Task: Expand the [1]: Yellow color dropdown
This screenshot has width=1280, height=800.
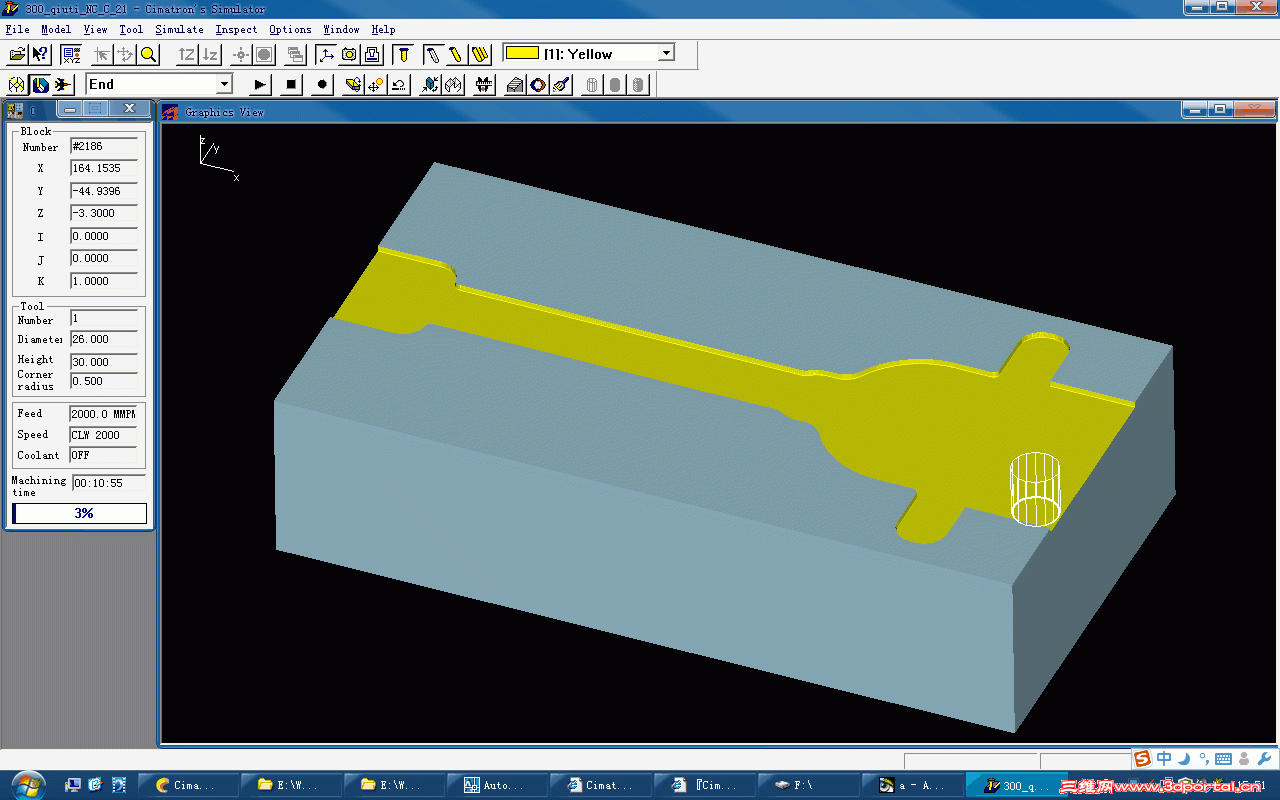Action: [667, 53]
